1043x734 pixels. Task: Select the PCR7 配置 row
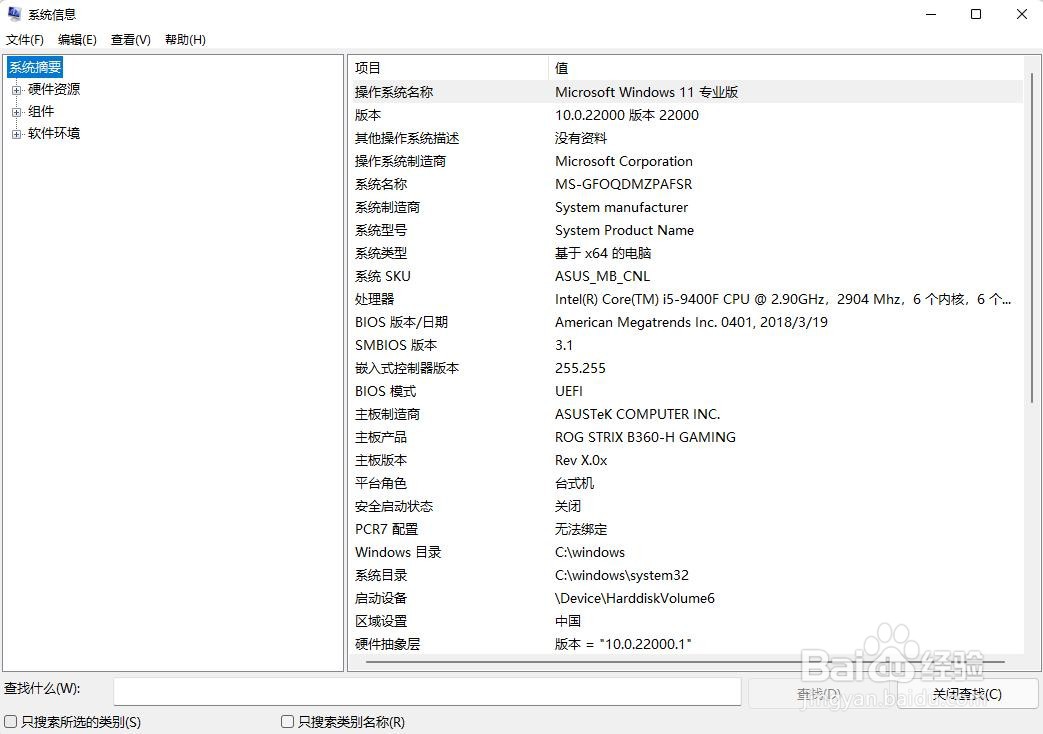(686, 529)
